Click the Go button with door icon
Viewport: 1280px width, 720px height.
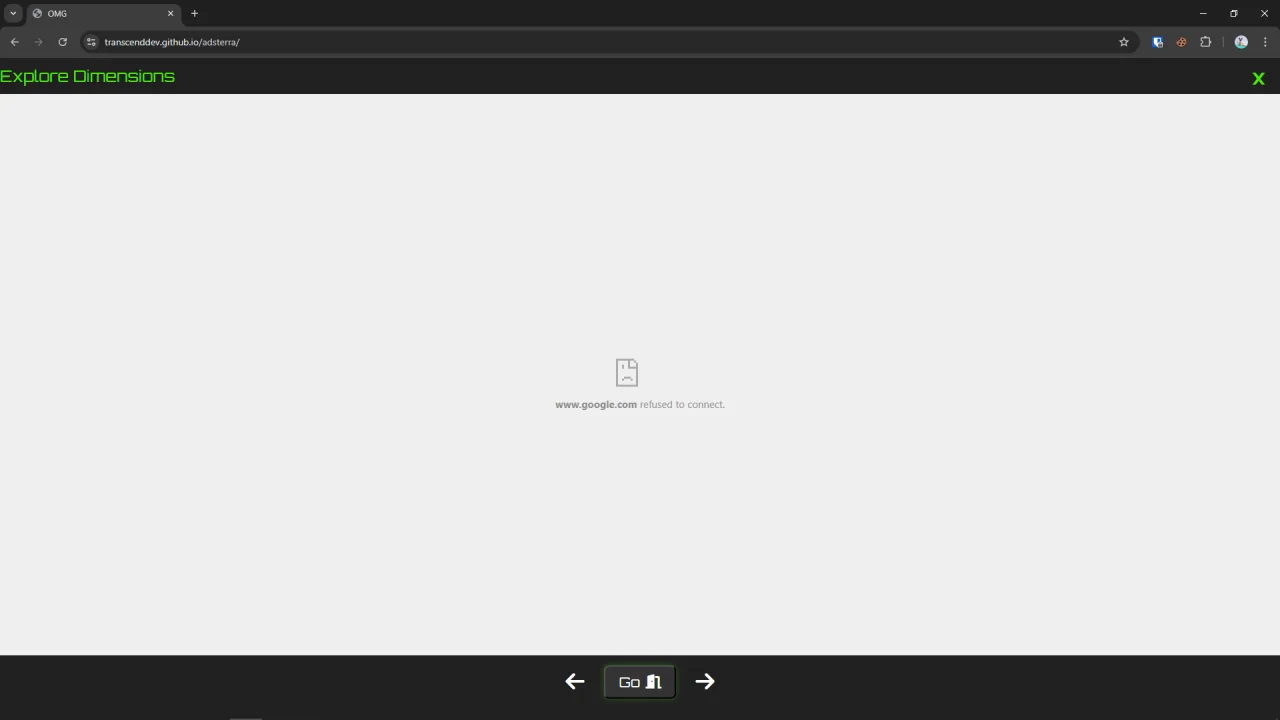point(640,682)
